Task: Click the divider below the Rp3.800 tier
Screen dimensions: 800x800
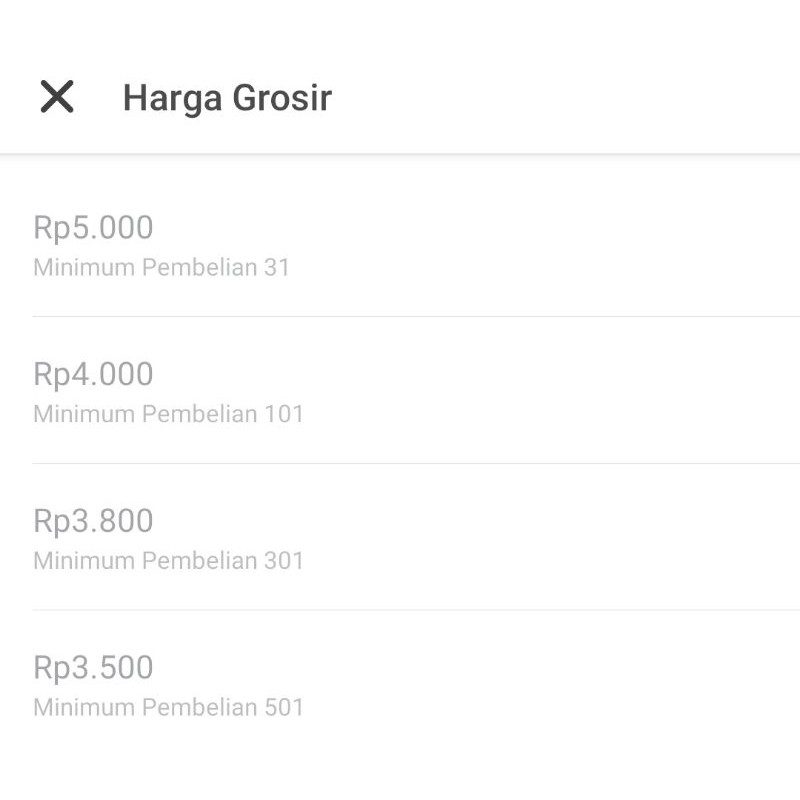Action: coord(416,610)
